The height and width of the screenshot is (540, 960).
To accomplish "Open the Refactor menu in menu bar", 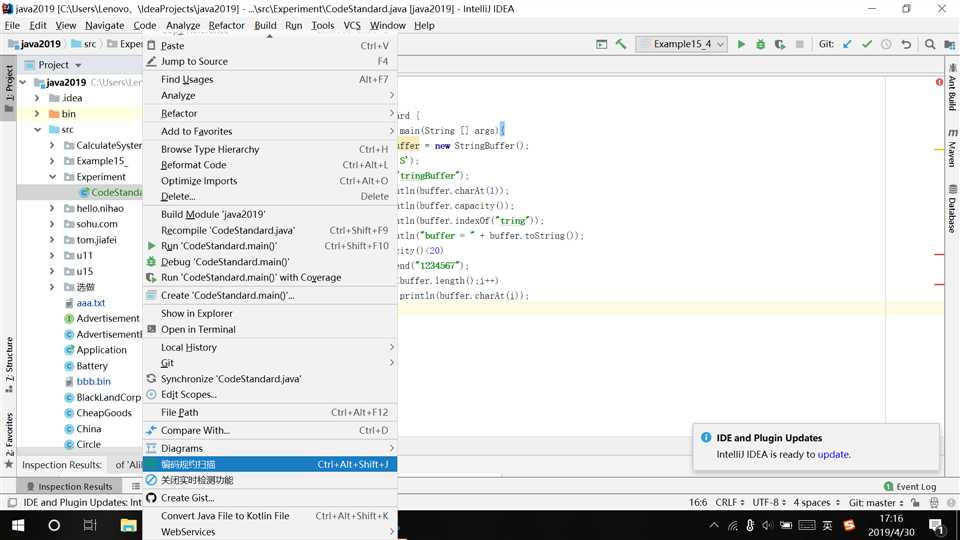I will (227, 25).
